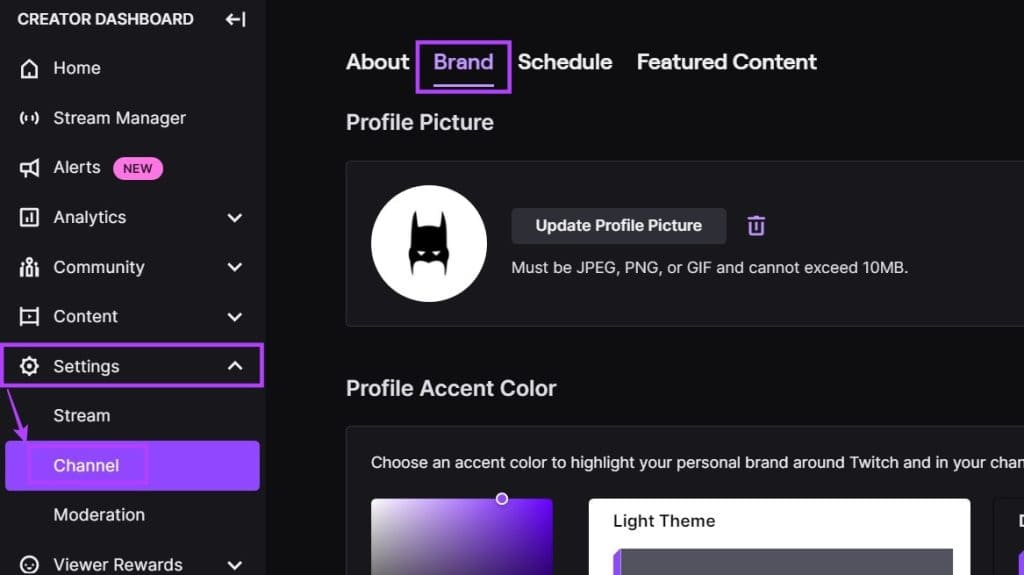Click the Settings gear icon
The image size is (1024, 575).
click(x=29, y=366)
